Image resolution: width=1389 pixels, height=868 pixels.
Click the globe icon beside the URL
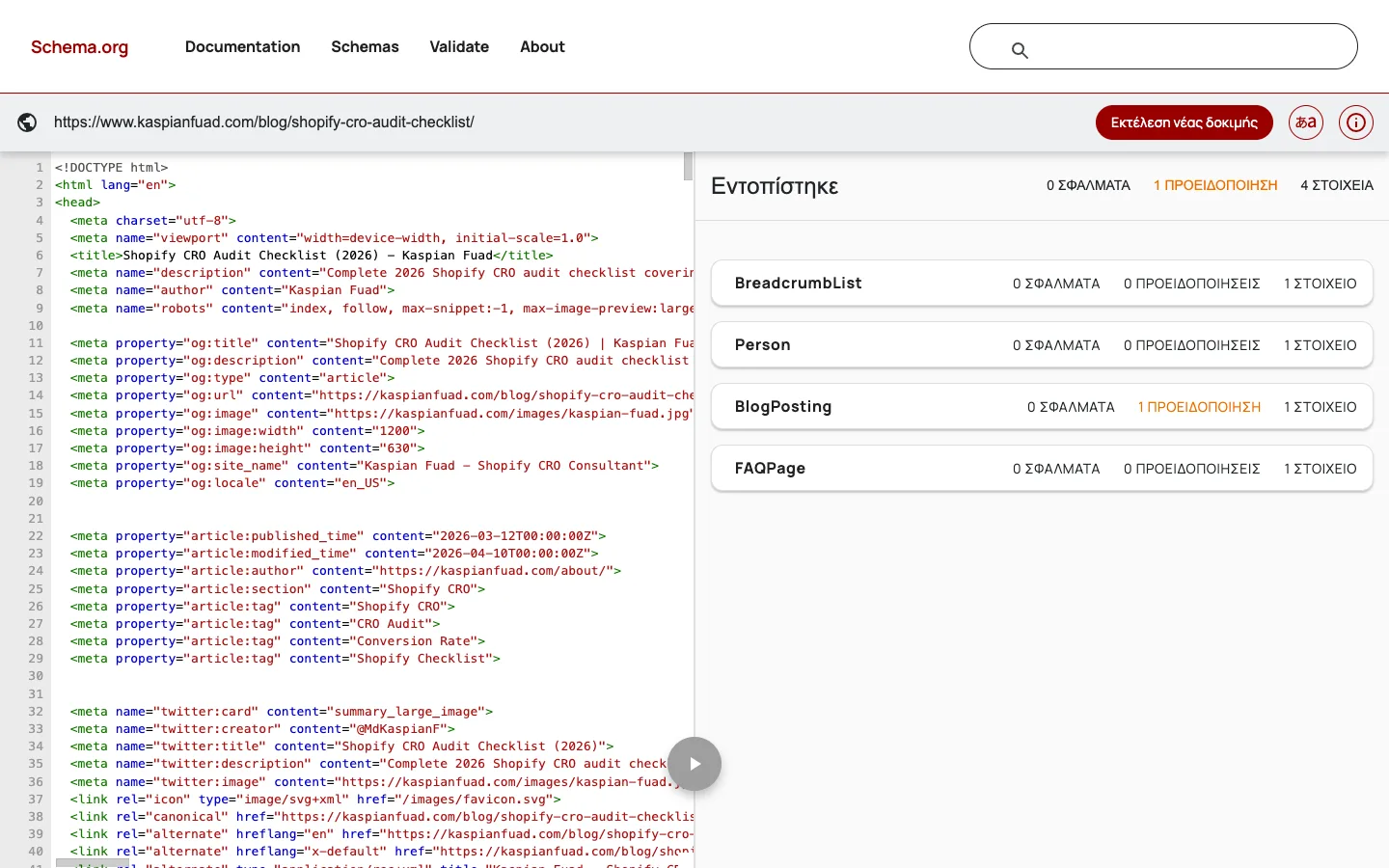pos(27,122)
